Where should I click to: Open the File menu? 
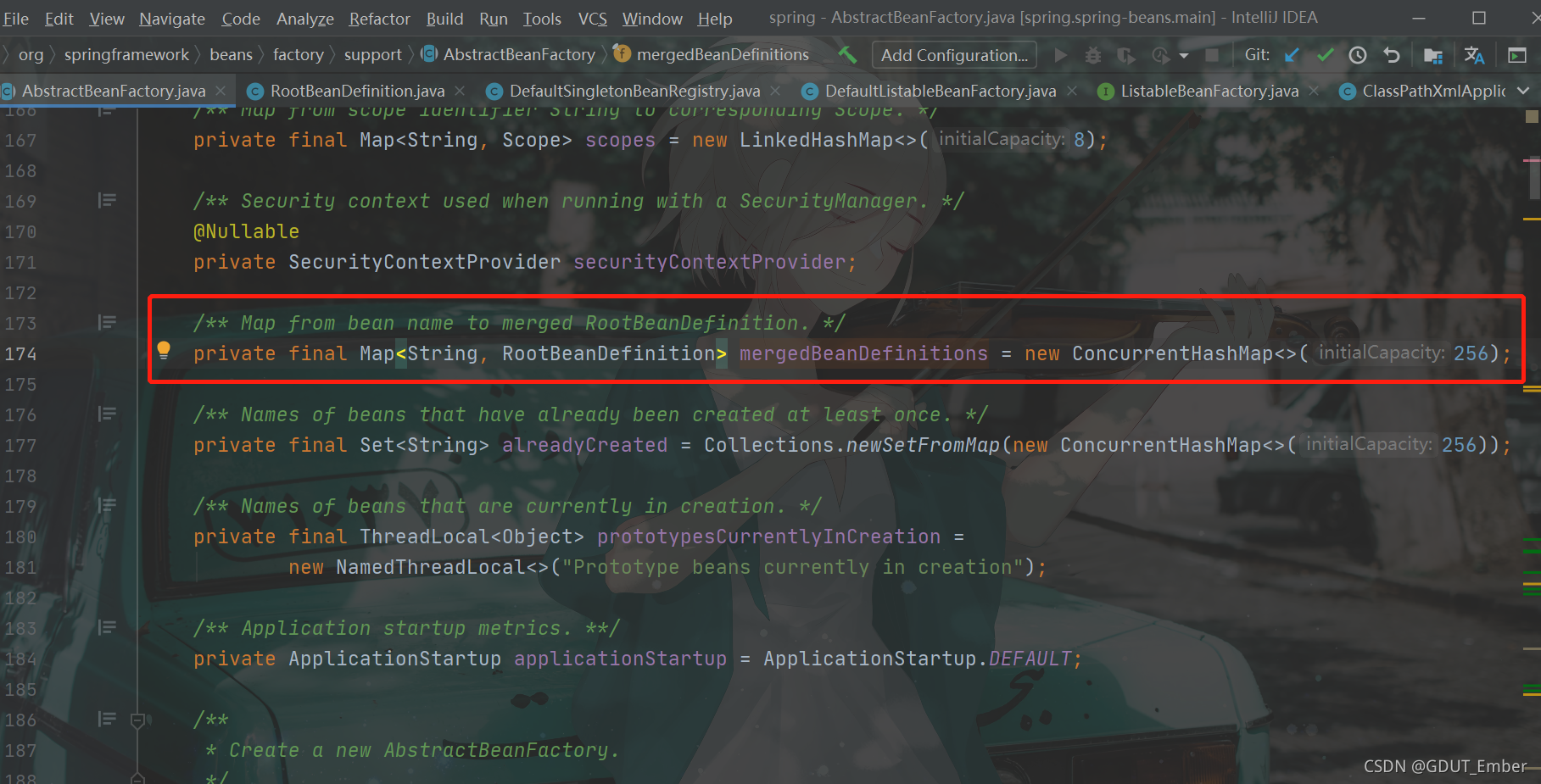tap(15, 18)
